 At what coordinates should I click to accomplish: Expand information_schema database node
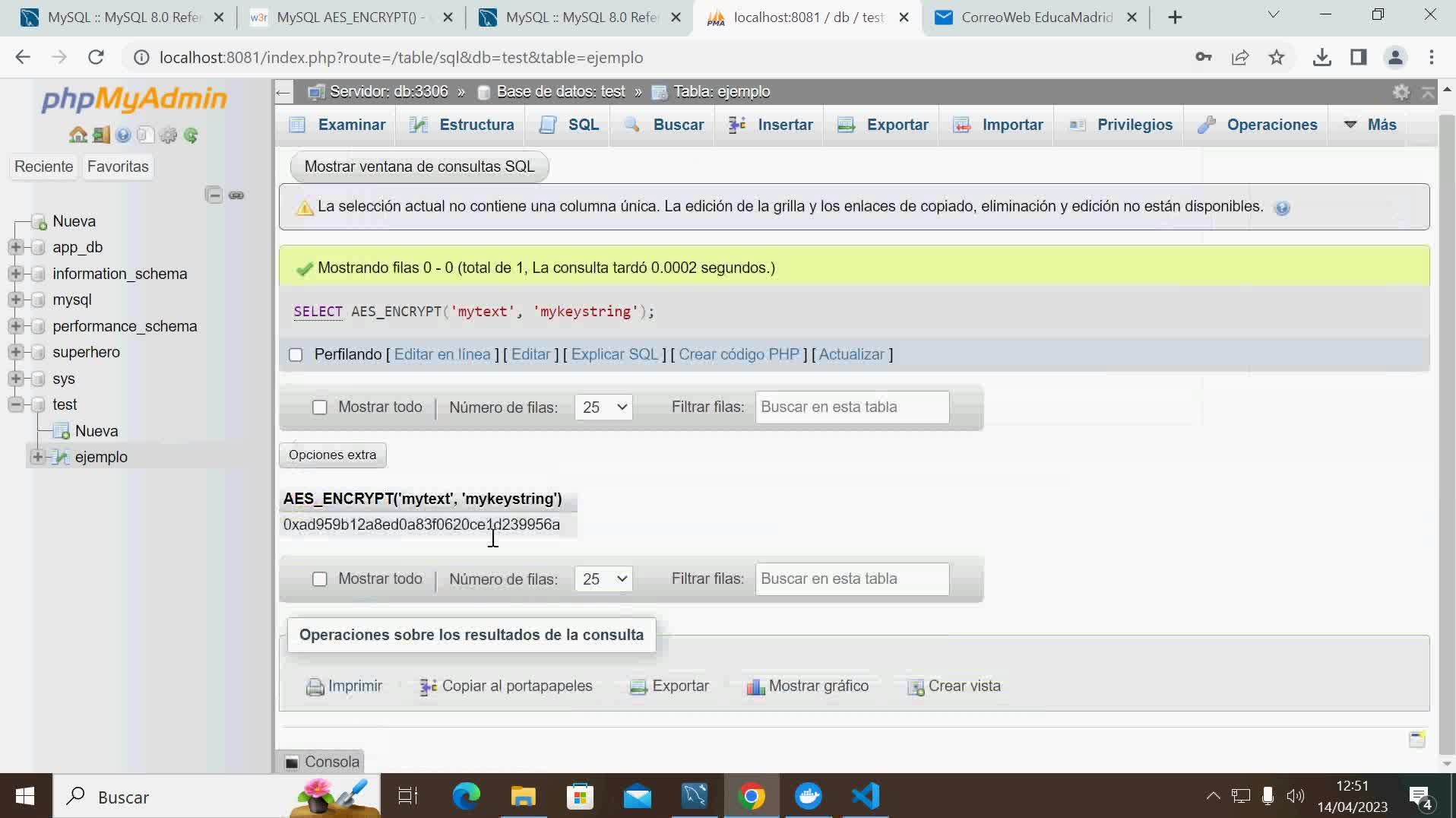tap(15, 274)
